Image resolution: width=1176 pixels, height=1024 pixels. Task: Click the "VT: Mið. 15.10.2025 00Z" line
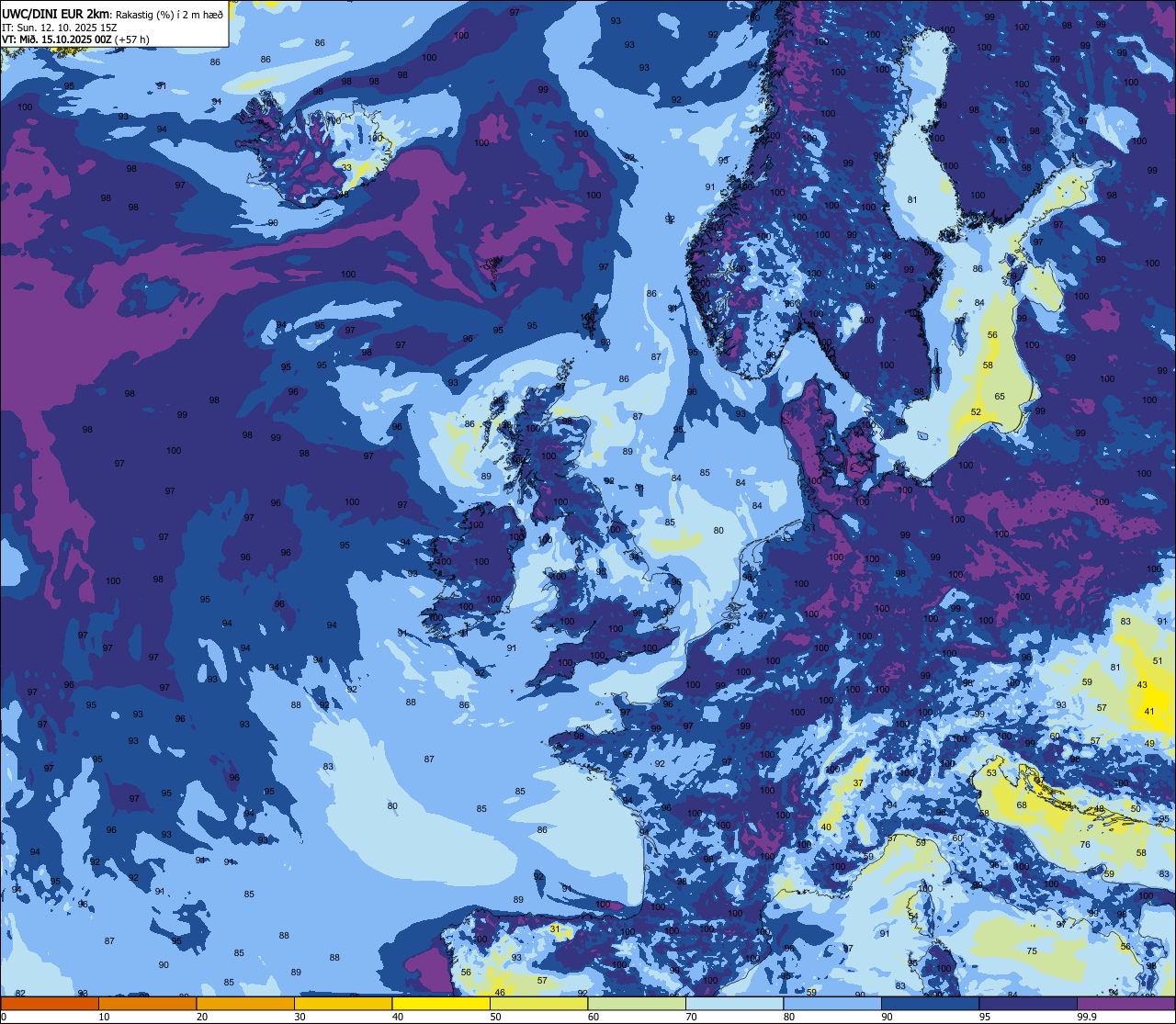57,39
